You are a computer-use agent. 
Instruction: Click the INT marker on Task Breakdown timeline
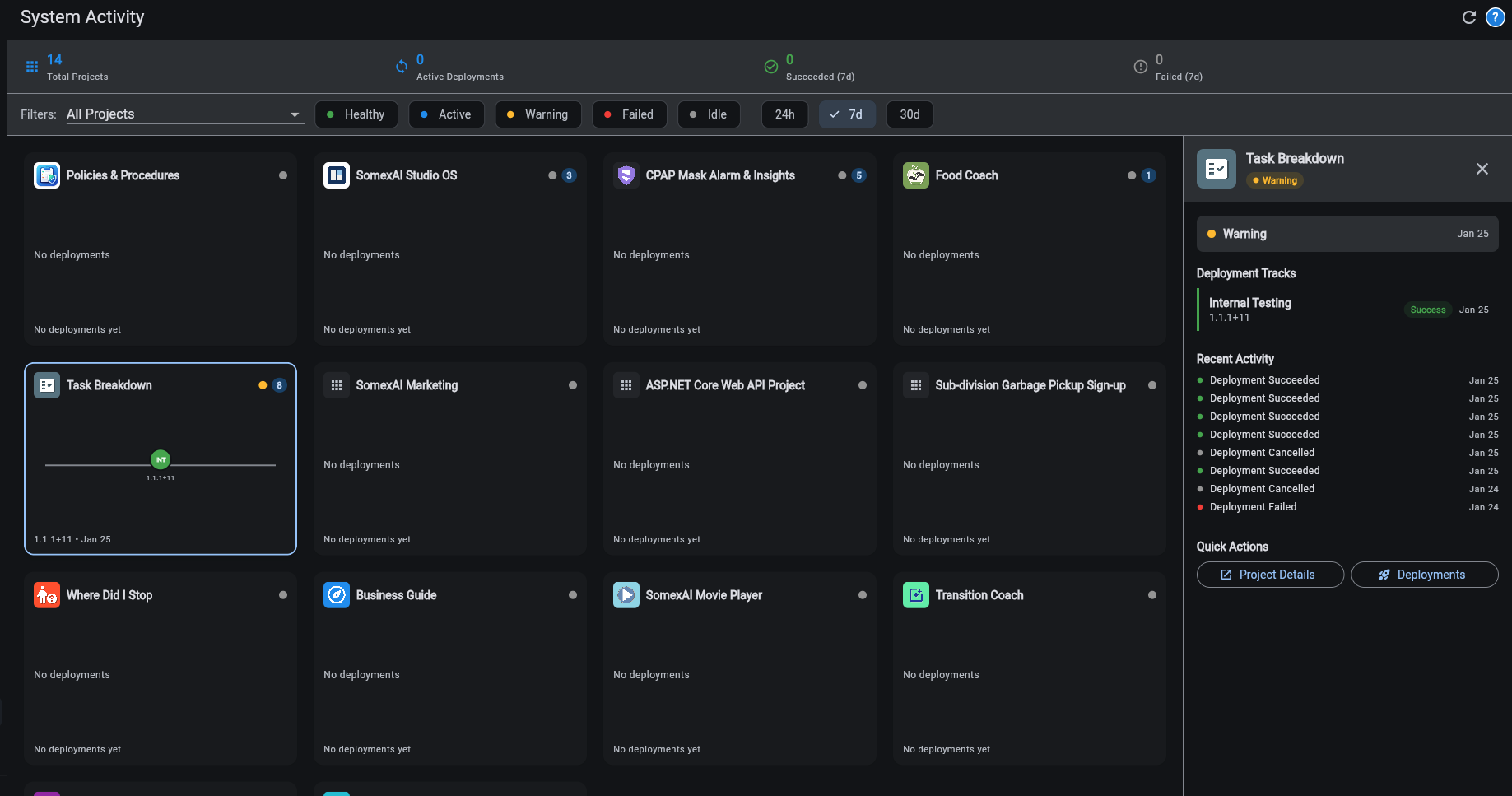tap(161, 460)
